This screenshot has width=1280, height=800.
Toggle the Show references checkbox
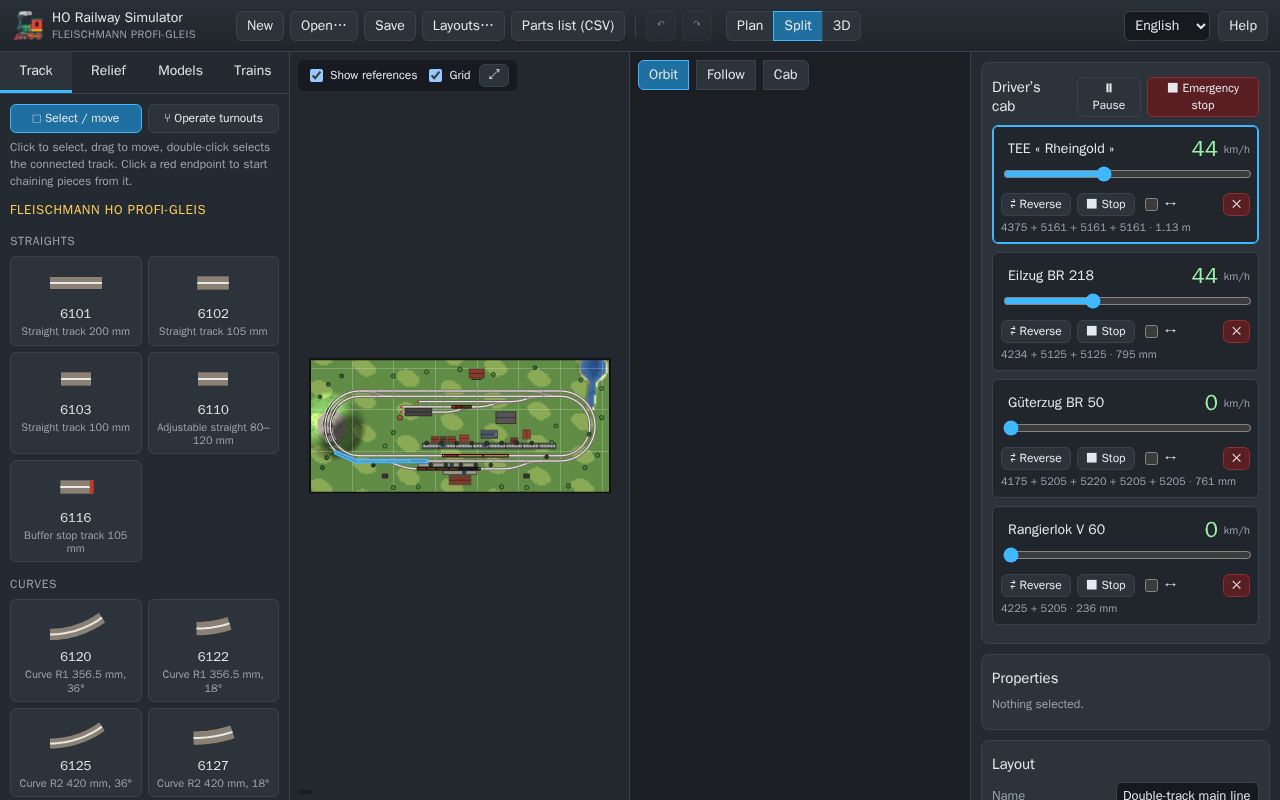coord(317,75)
